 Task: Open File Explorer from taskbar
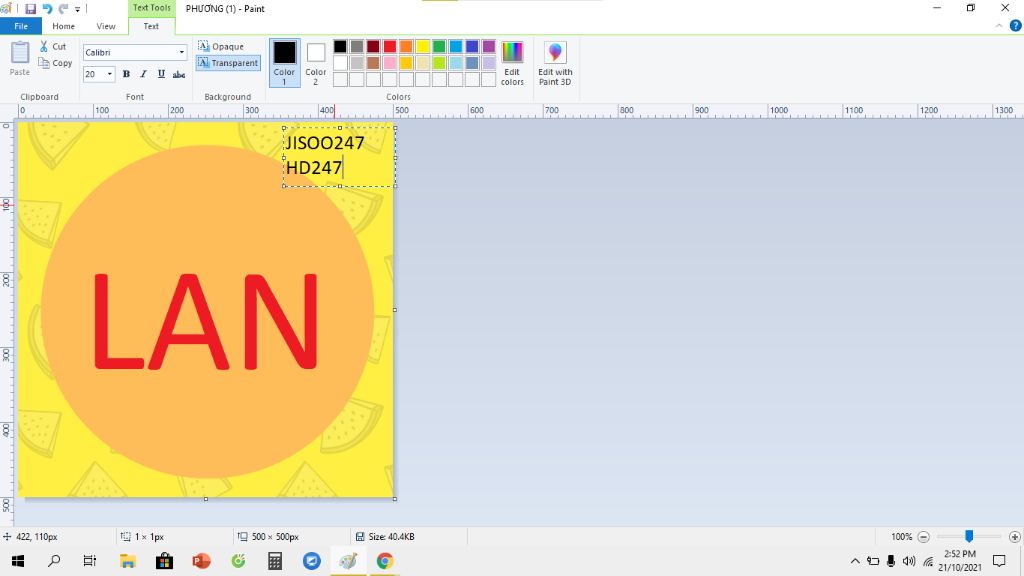[127, 561]
